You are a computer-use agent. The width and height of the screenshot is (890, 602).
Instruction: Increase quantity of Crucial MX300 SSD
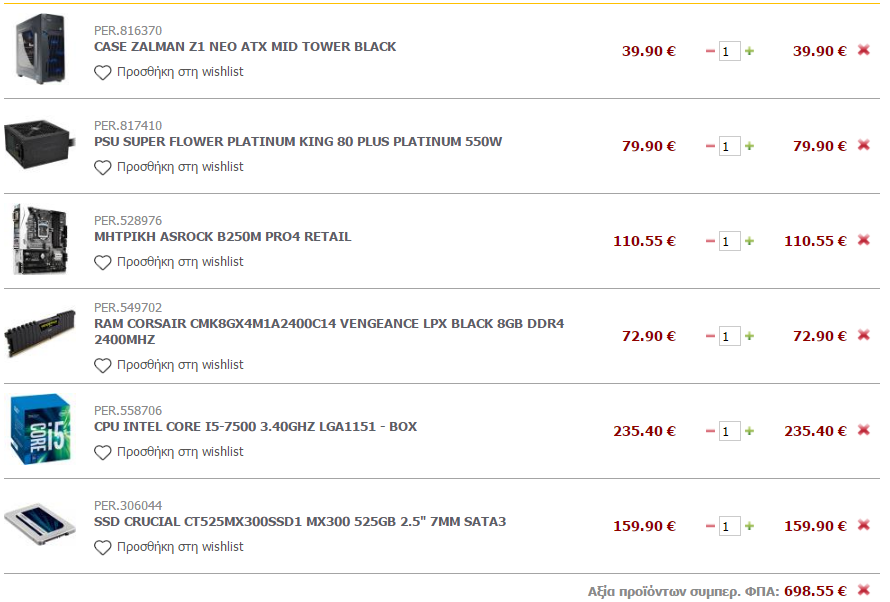click(749, 526)
